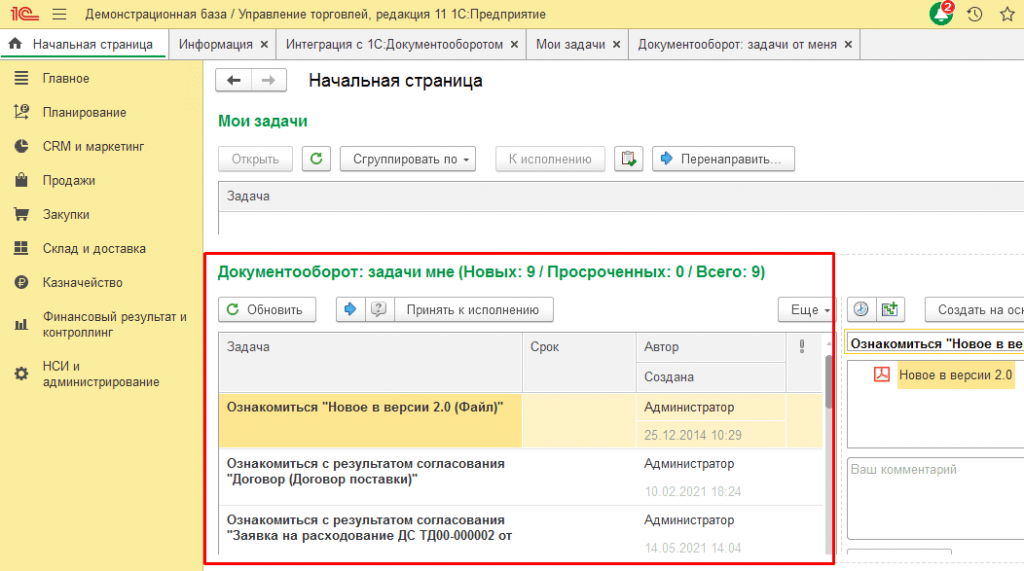Click the blue redirect arrow in Документооборот toolbar
This screenshot has width=1024, height=571.
(351, 310)
